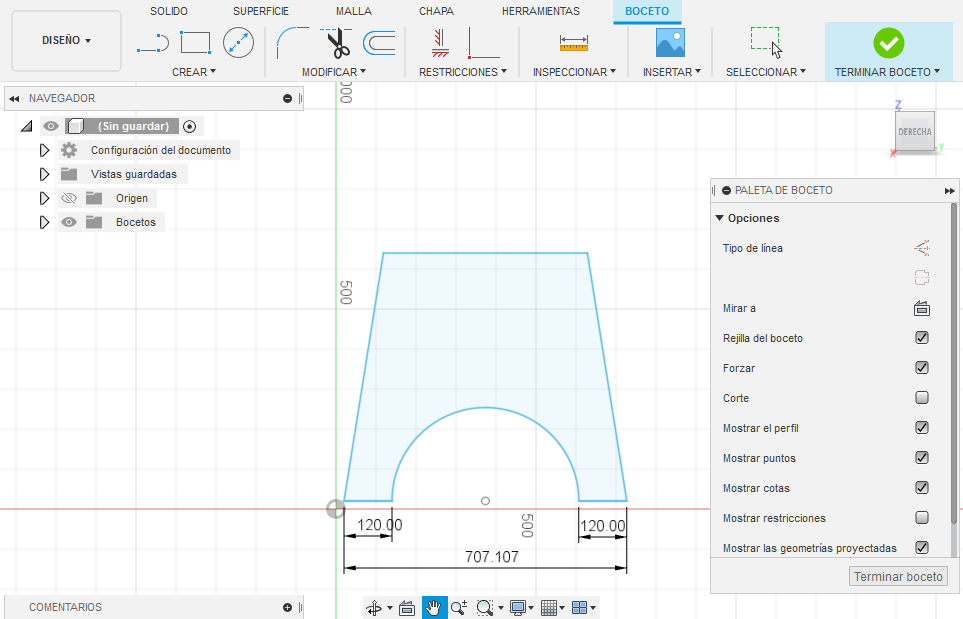Hide the Bocetos folder visibility
The width and height of the screenshot is (963, 619).
click(69, 222)
